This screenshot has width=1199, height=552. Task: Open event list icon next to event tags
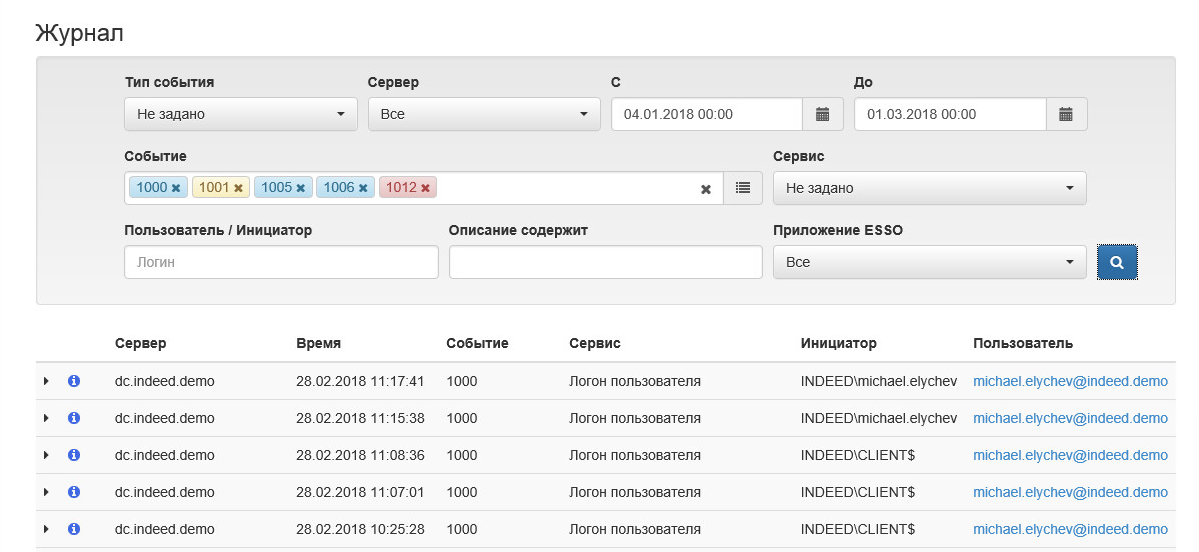(743, 188)
